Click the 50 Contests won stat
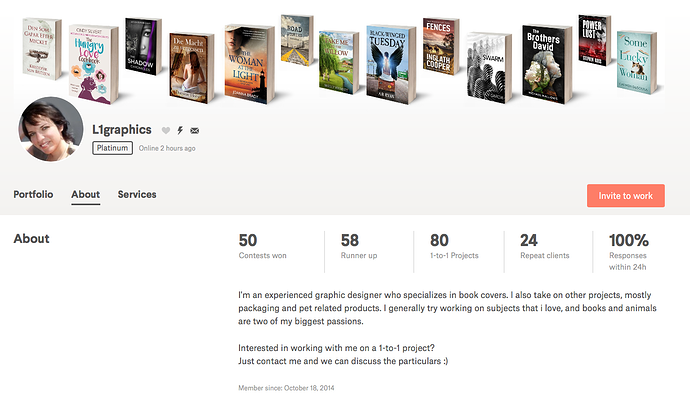Screen dimensions: 690x403 click(262, 246)
